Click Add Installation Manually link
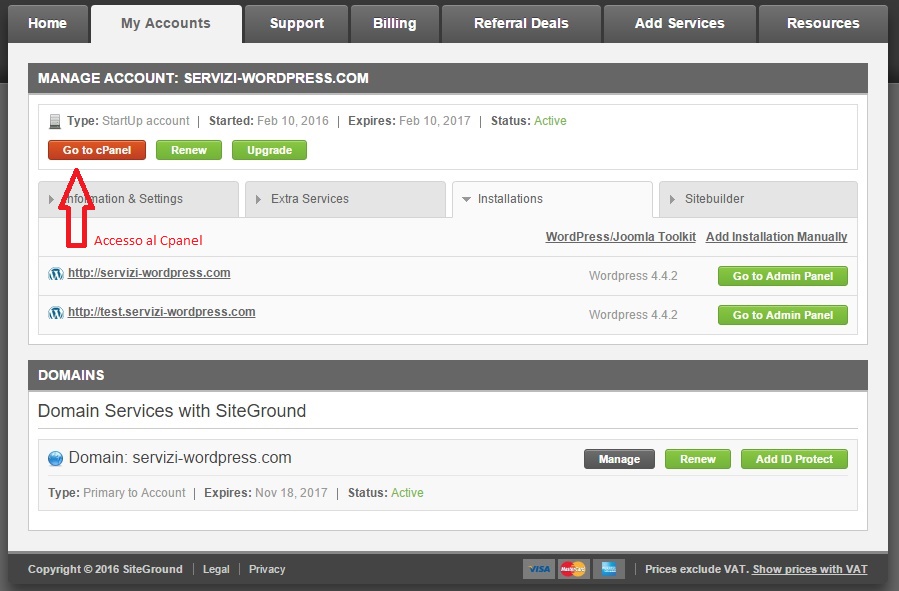Image resolution: width=899 pixels, height=591 pixels. (776, 237)
